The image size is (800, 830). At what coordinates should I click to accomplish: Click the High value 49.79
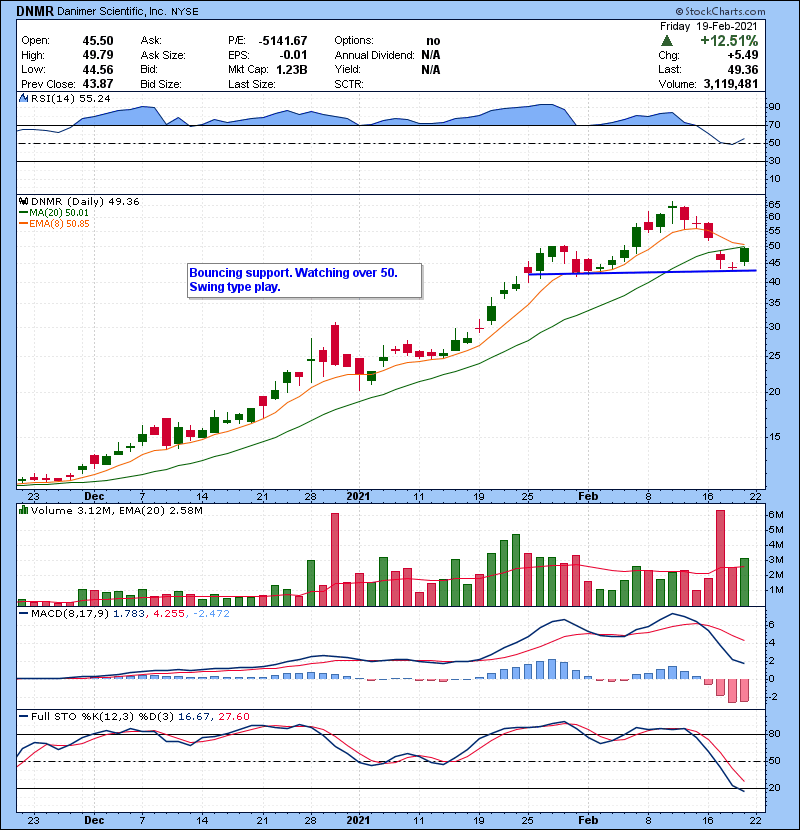tap(98, 55)
